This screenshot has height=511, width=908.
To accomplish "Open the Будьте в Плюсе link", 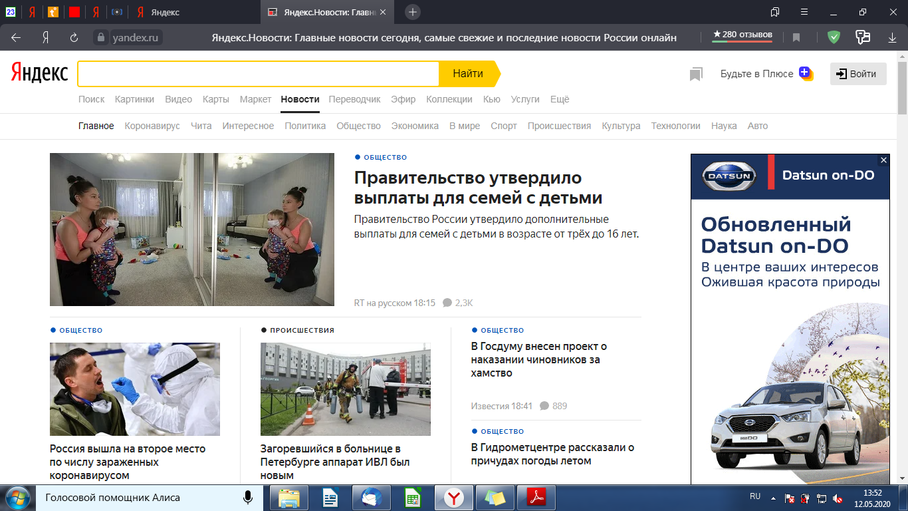I will pyautogui.click(x=766, y=74).
